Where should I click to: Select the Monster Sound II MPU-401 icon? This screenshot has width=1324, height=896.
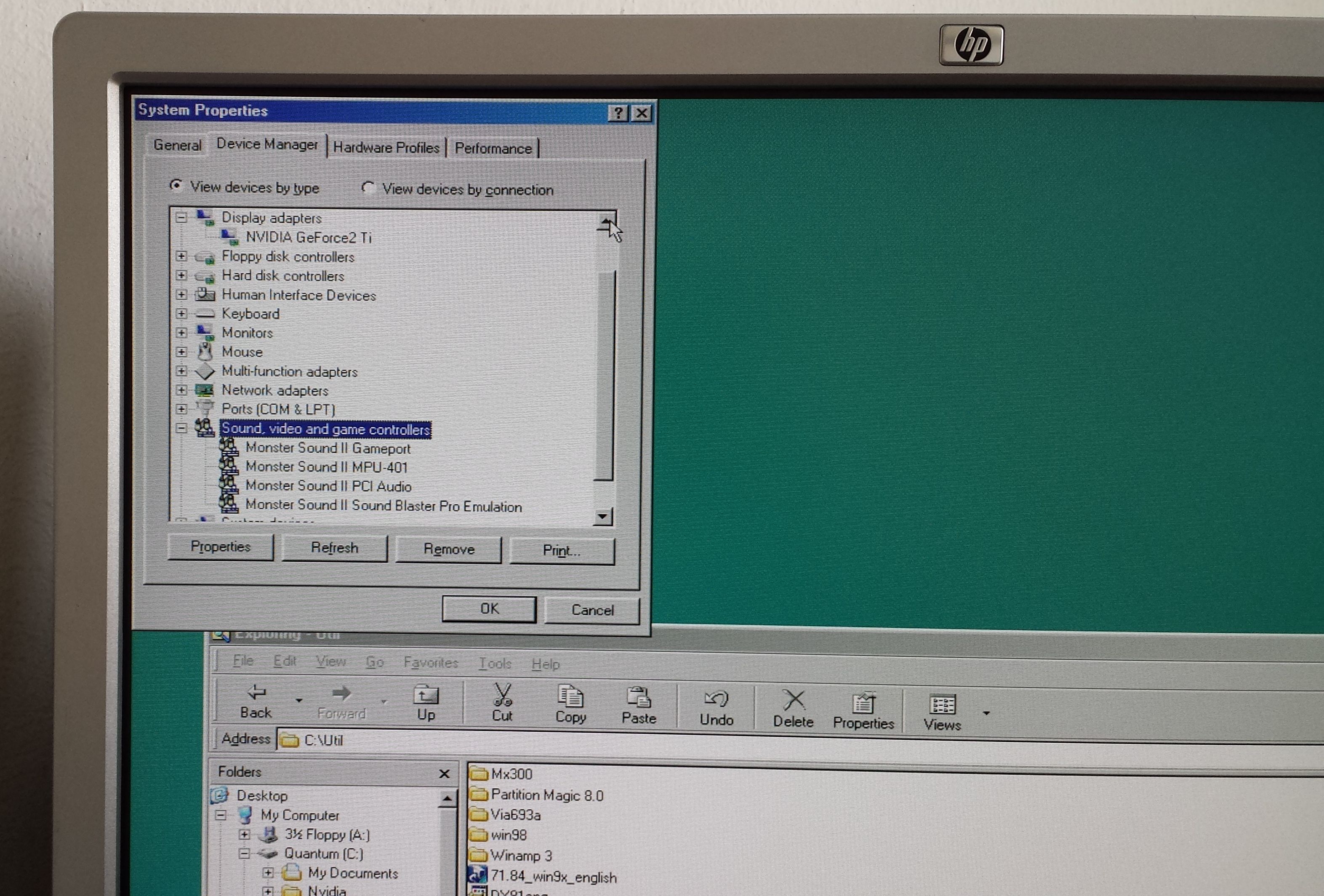(x=229, y=466)
